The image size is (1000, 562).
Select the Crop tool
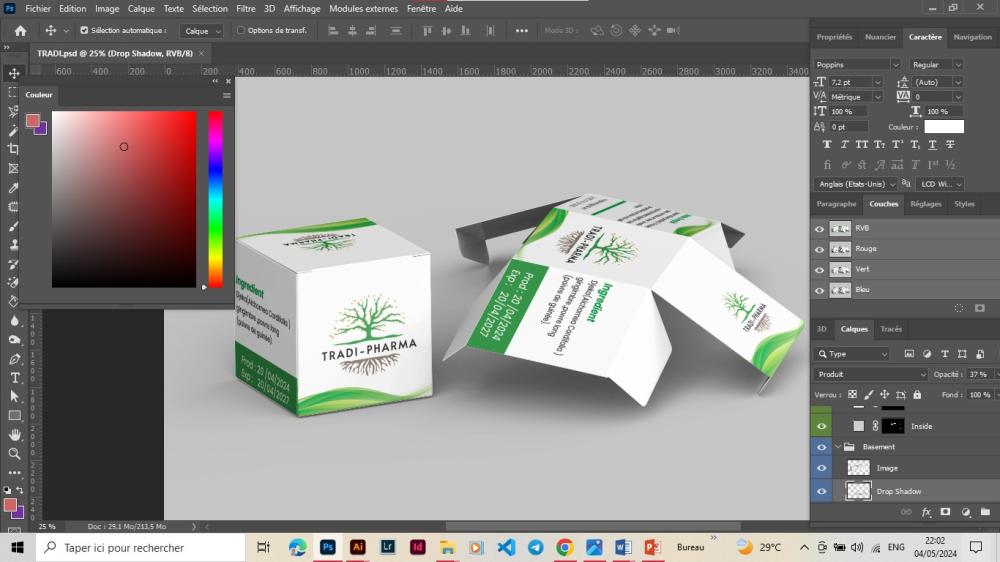[x=14, y=149]
